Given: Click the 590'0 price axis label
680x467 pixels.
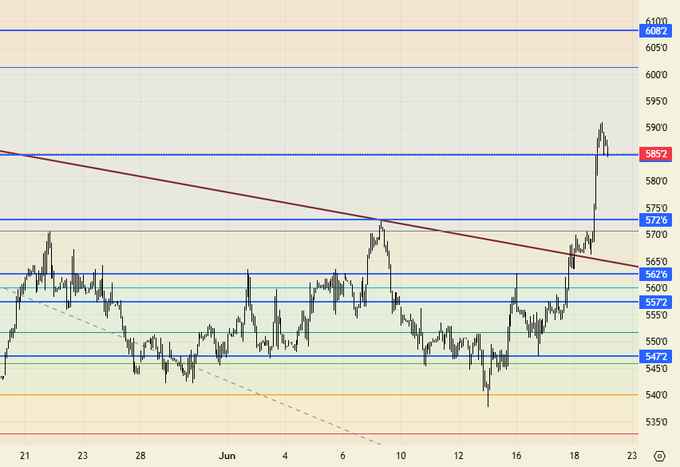Looking at the screenshot, I should pos(657,128).
